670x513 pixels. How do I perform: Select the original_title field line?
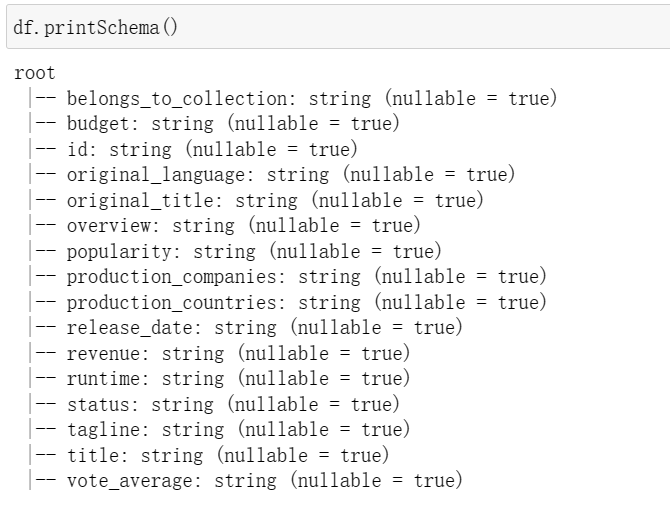pos(256,200)
